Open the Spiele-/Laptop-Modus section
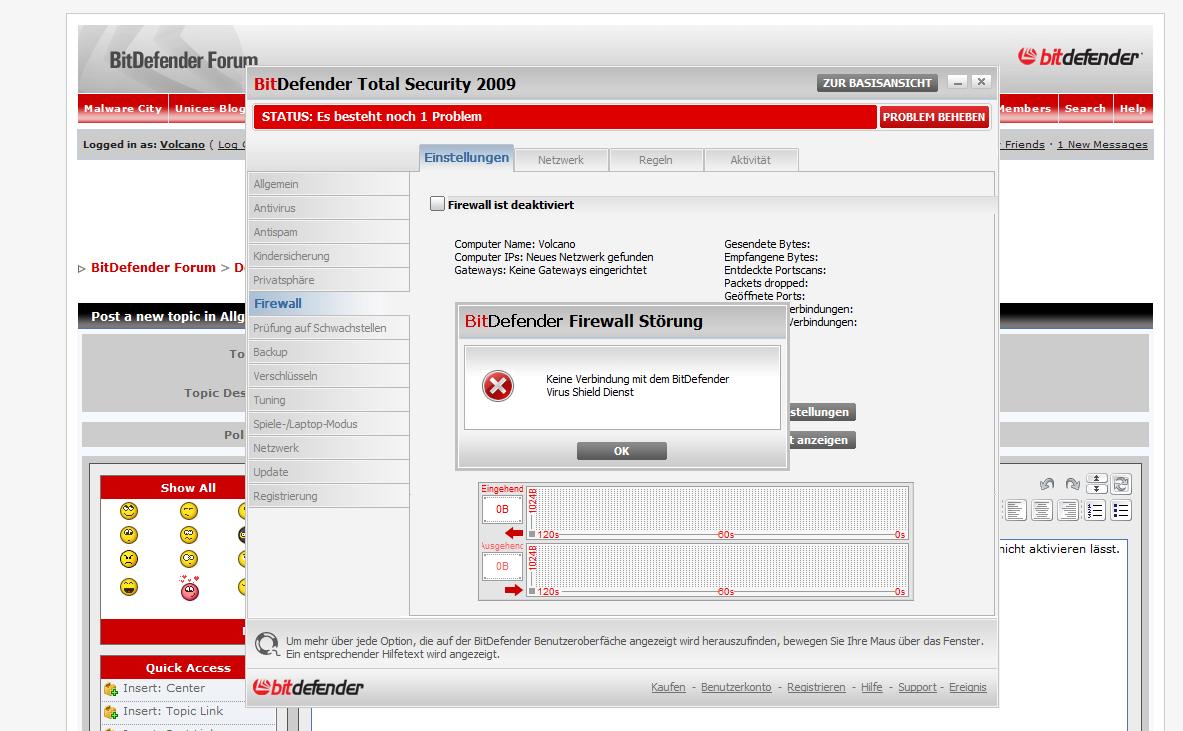 pyautogui.click(x=329, y=424)
